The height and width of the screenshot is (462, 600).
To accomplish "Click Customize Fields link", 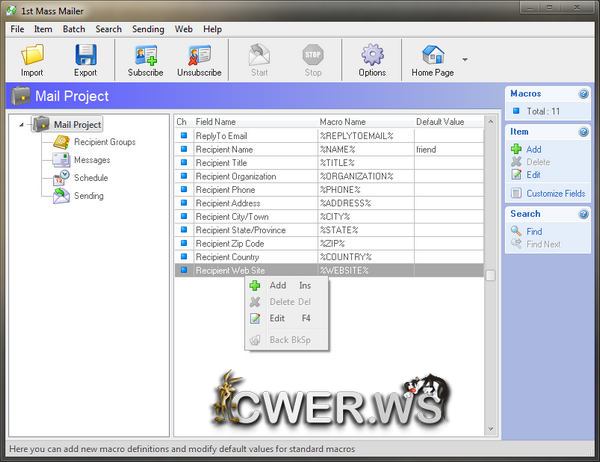I will coord(553,193).
